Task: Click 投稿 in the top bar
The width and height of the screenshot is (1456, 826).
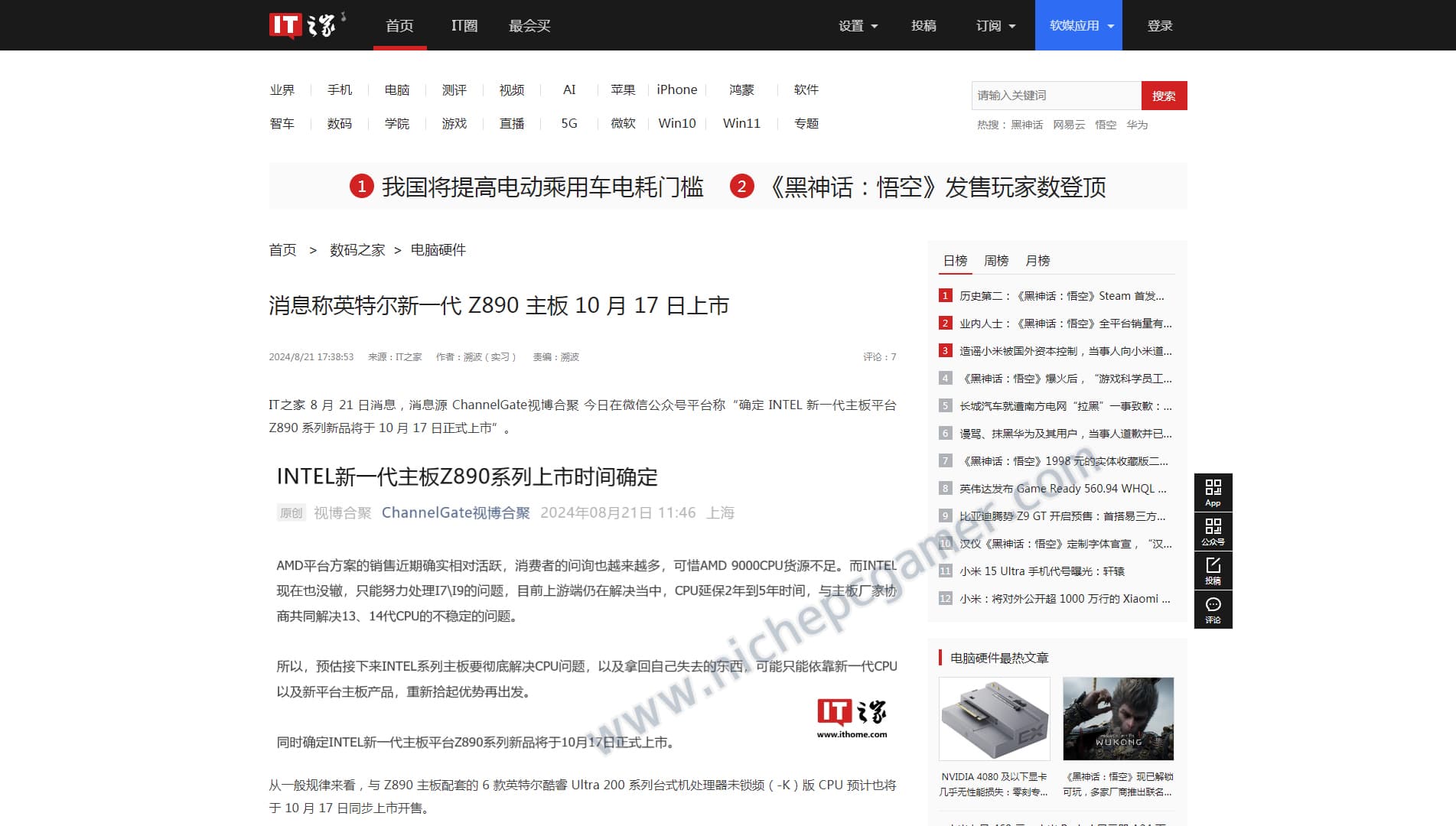Action: tap(923, 25)
